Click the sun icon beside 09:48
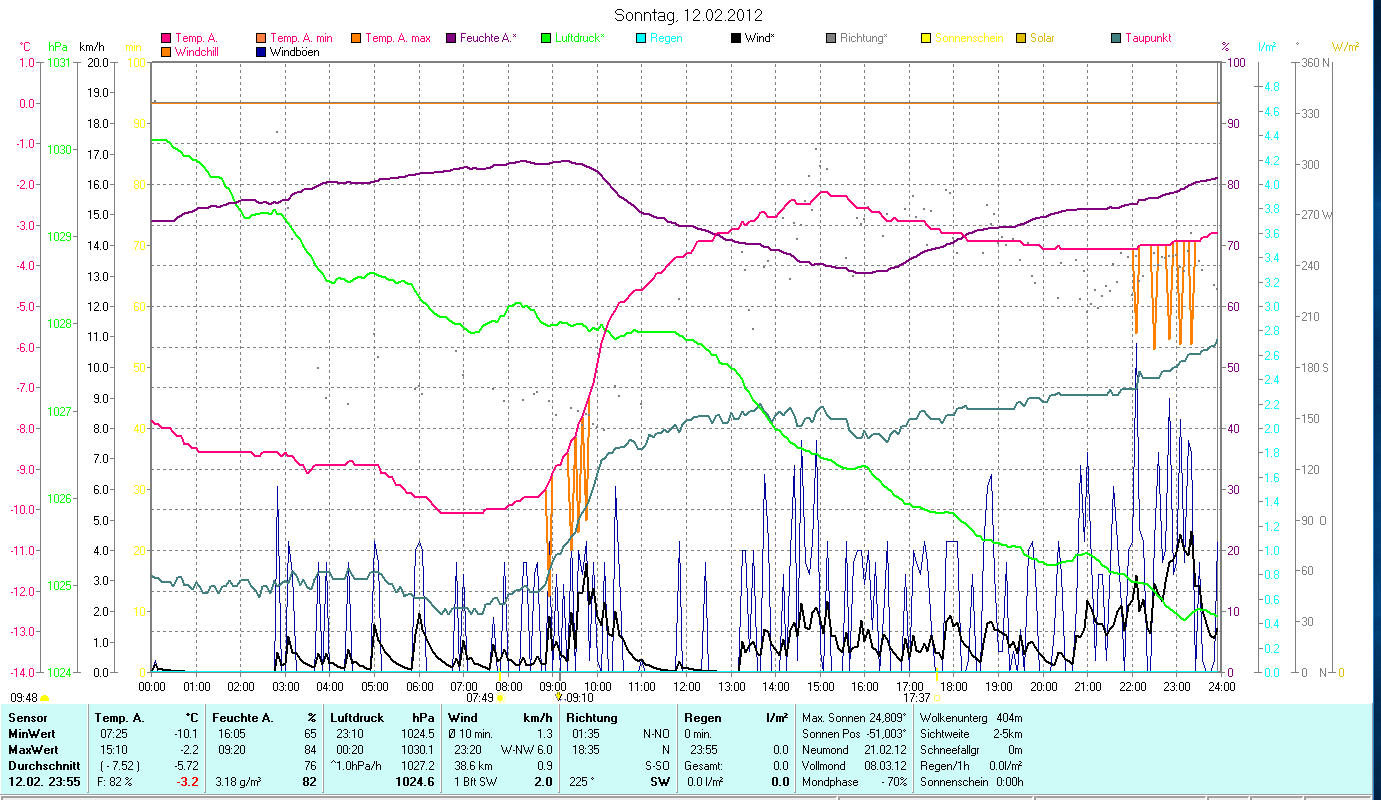The image size is (1381, 800). (x=45, y=698)
